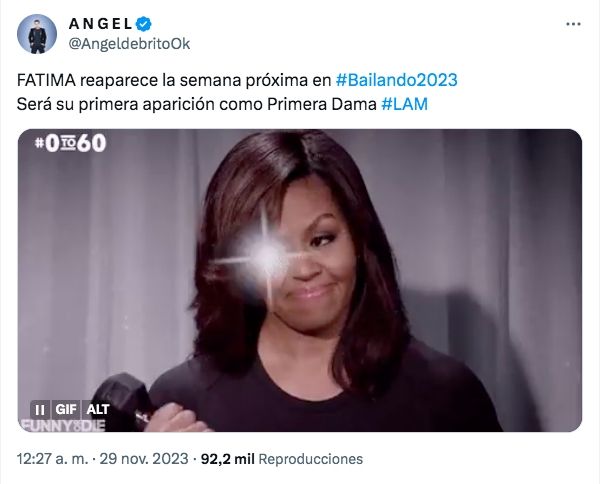The width and height of the screenshot is (604, 484).
Task: Click the blue verified badge next to ANGEL
Action: click(x=144, y=24)
